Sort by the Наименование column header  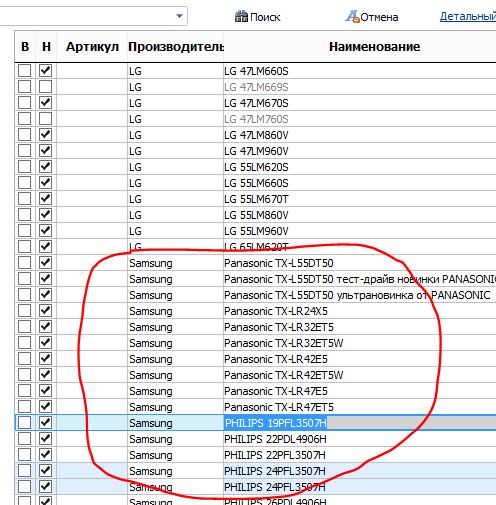374,47
